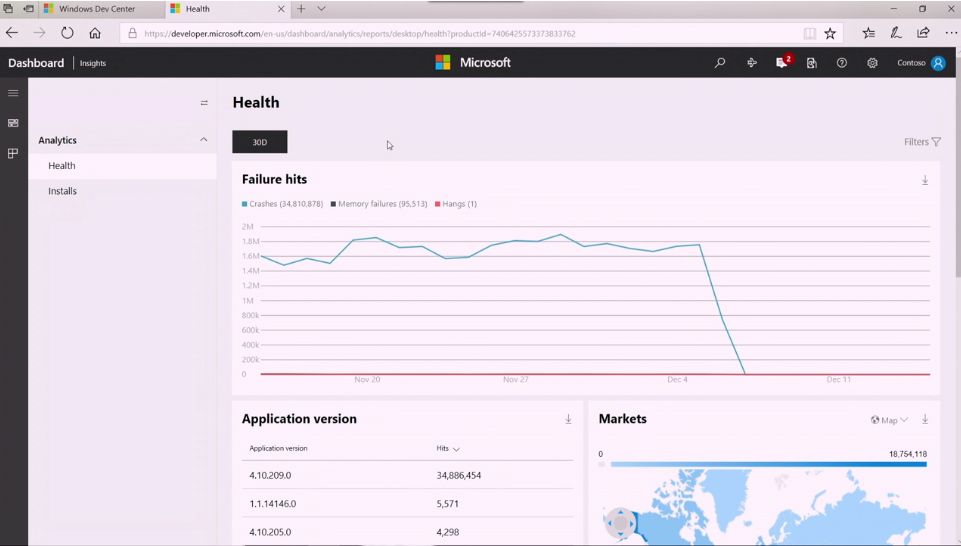961x546 pixels.
Task: Click the Application version column header
Action: [x=278, y=449]
